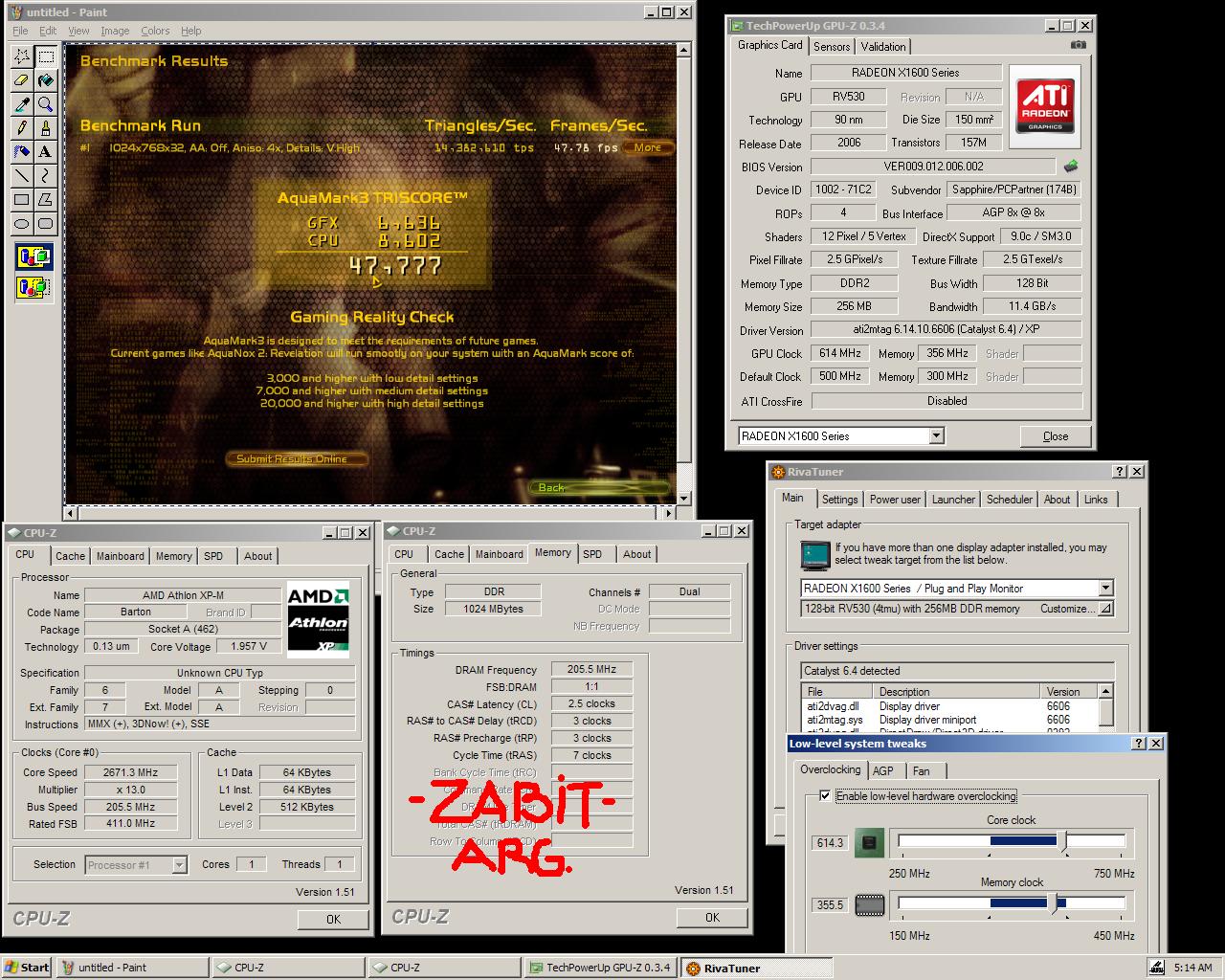Open the Edit menu in Paint
This screenshot has height=980, width=1225.
(48, 31)
